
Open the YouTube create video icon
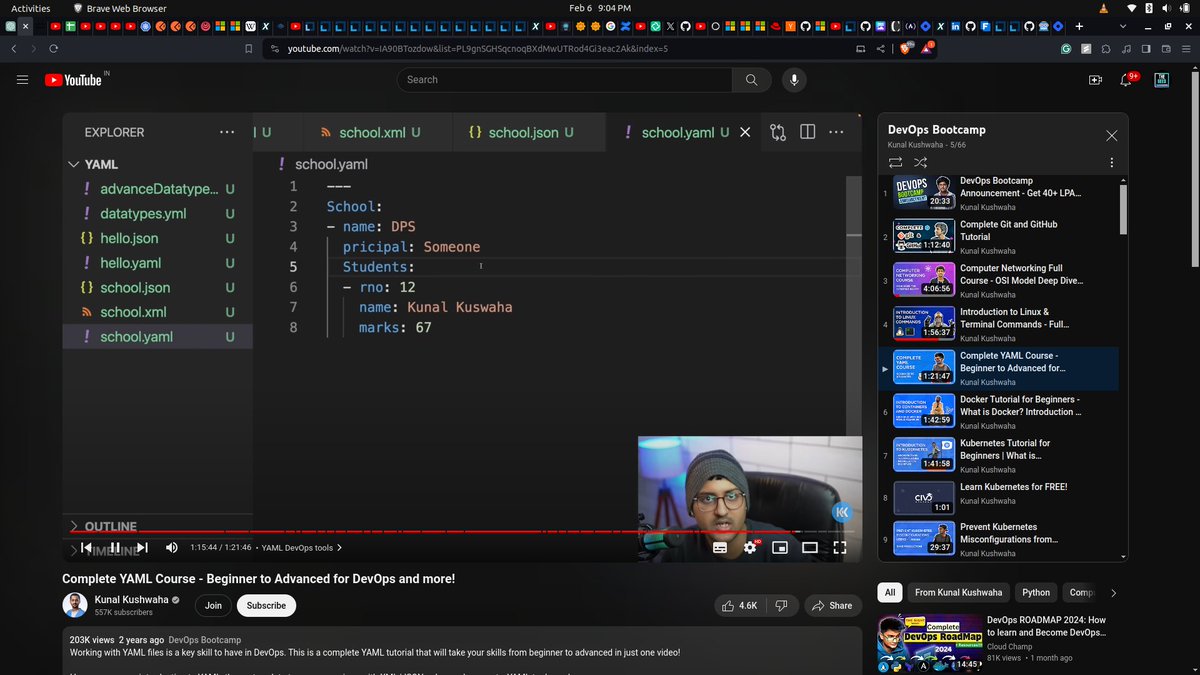click(1095, 80)
